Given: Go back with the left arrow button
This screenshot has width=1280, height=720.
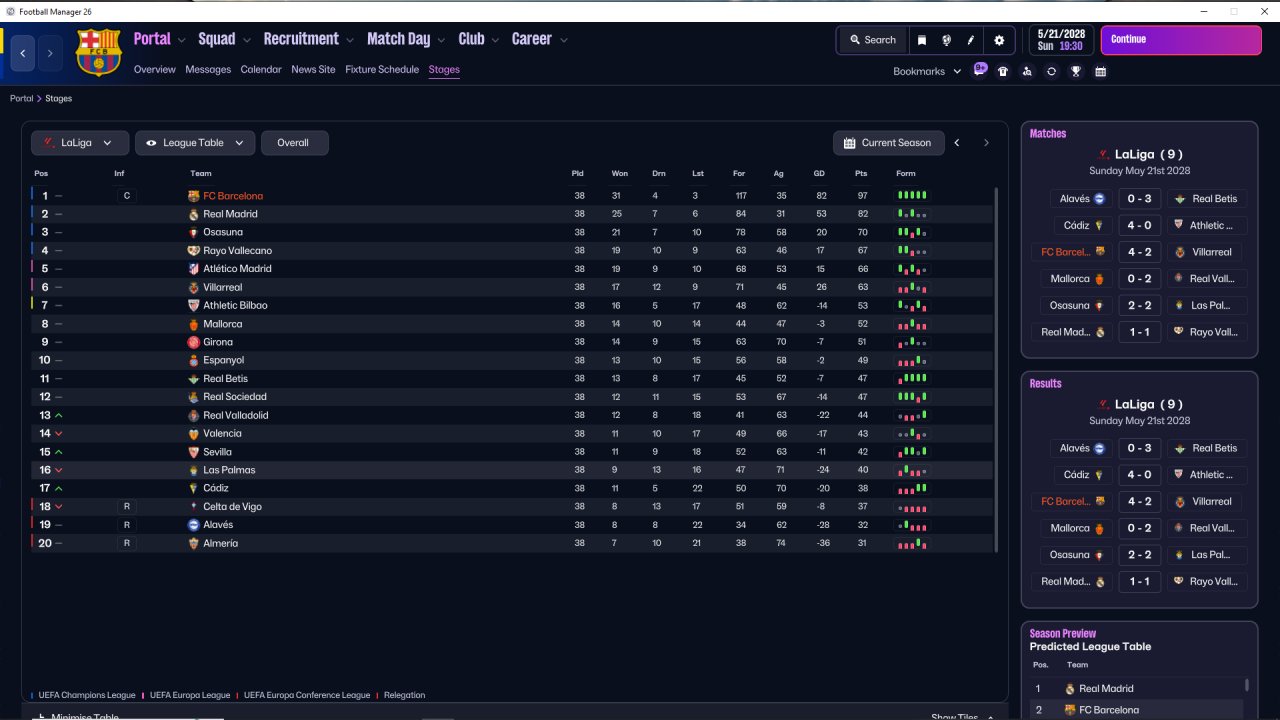Looking at the screenshot, I should point(23,53).
